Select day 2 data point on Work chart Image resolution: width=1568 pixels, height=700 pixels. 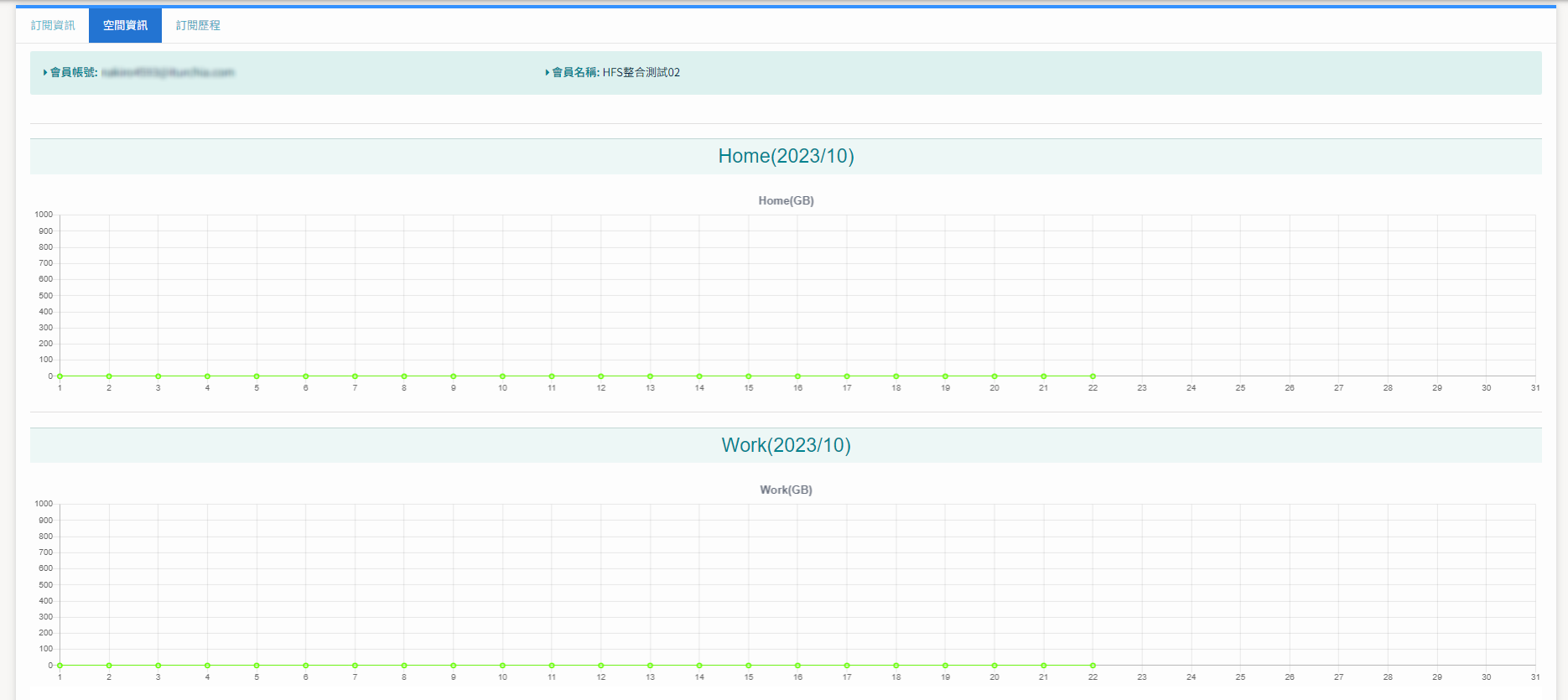[x=109, y=666]
